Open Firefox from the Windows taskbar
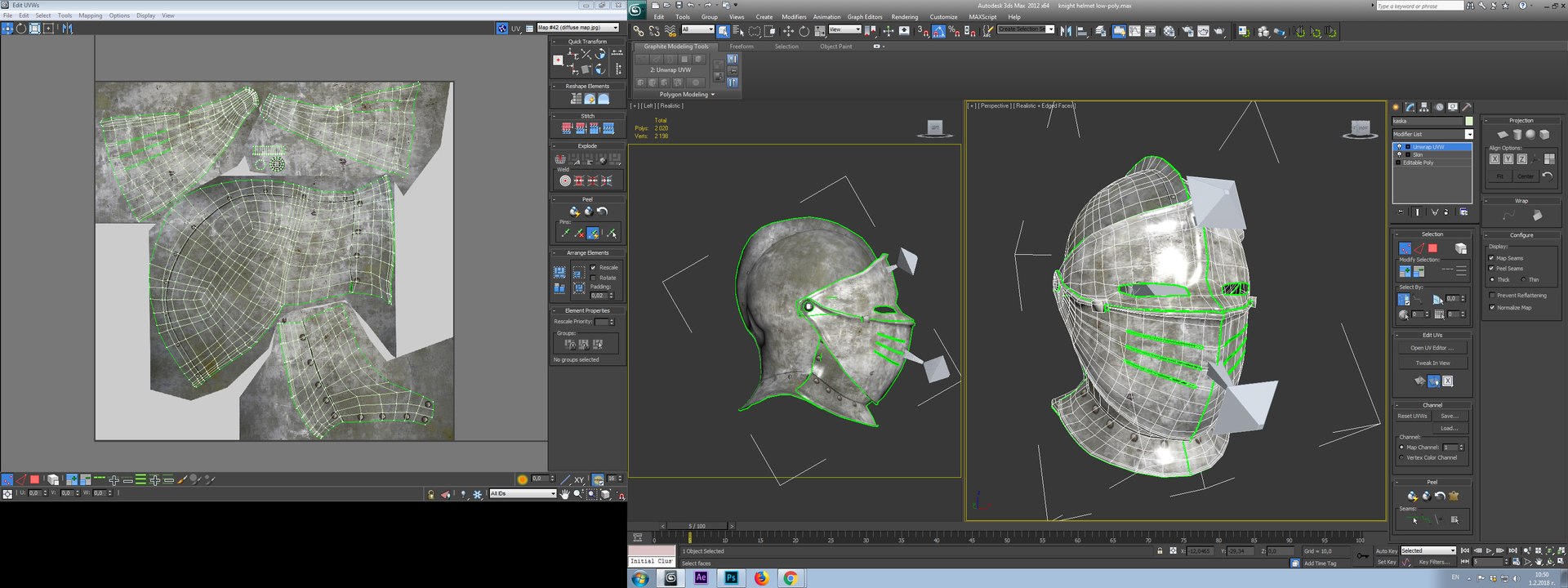 [x=761, y=577]
